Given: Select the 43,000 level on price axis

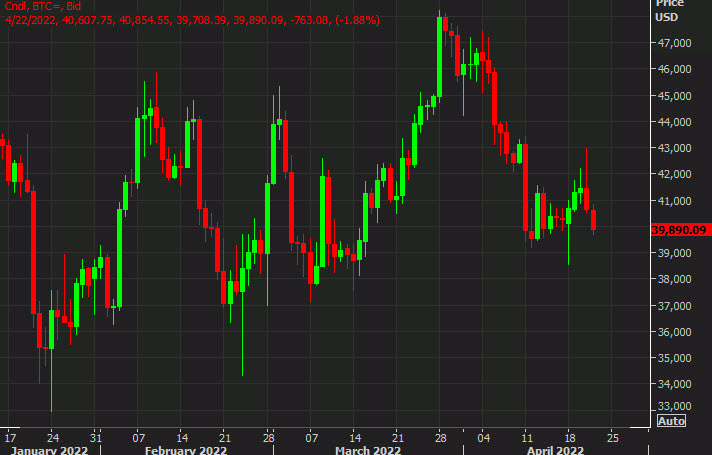Looking at the screenshot, I should 675,148.
